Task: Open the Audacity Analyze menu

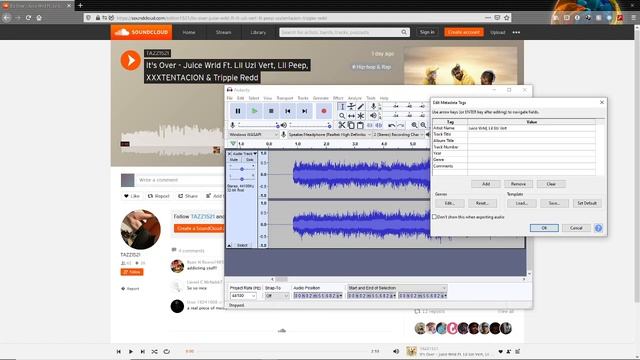Action: coord(355,98)
